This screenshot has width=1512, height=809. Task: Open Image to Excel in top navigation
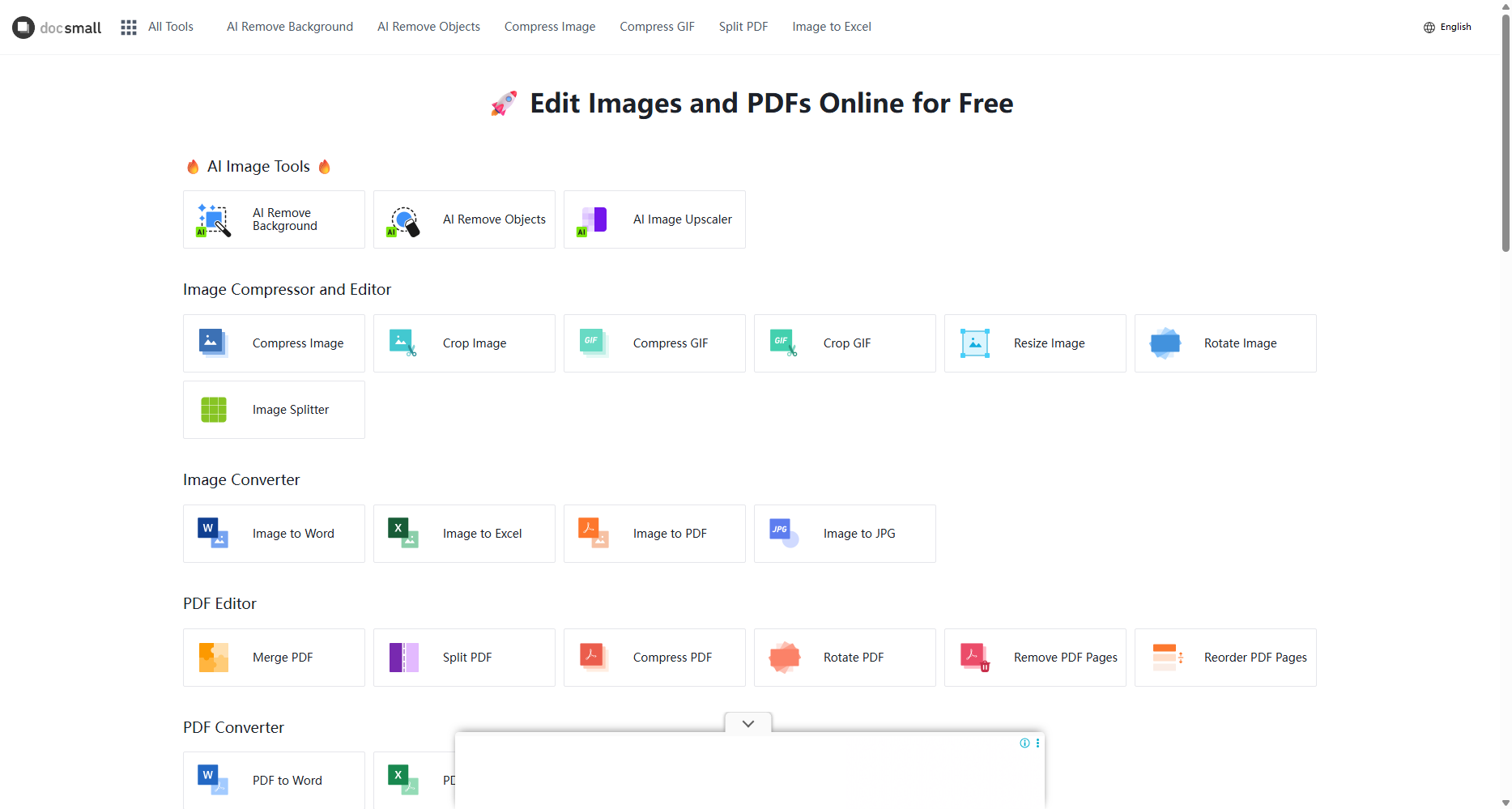832,27
